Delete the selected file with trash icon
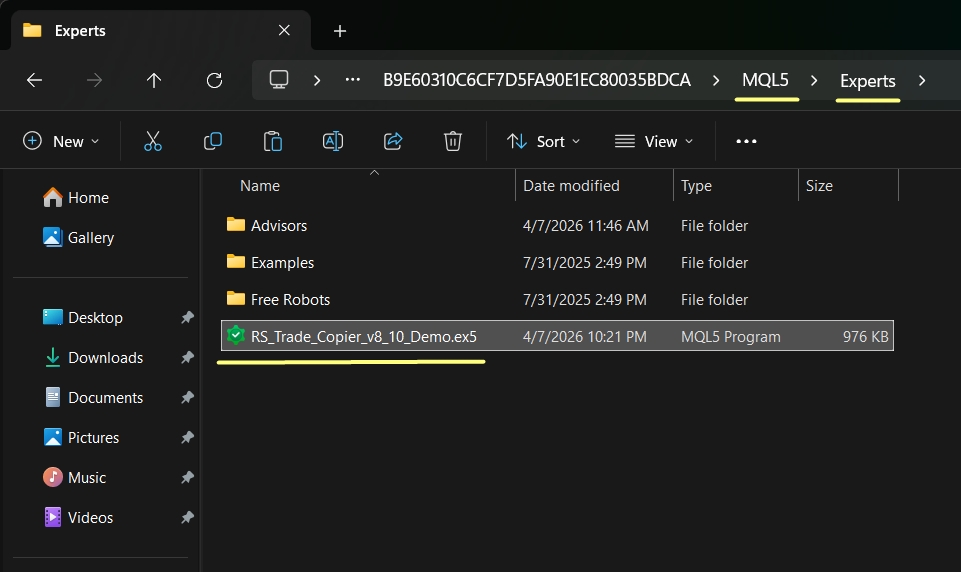Viewport: 961px width, 572px height. pyautogui.click(x=452, y=141)
